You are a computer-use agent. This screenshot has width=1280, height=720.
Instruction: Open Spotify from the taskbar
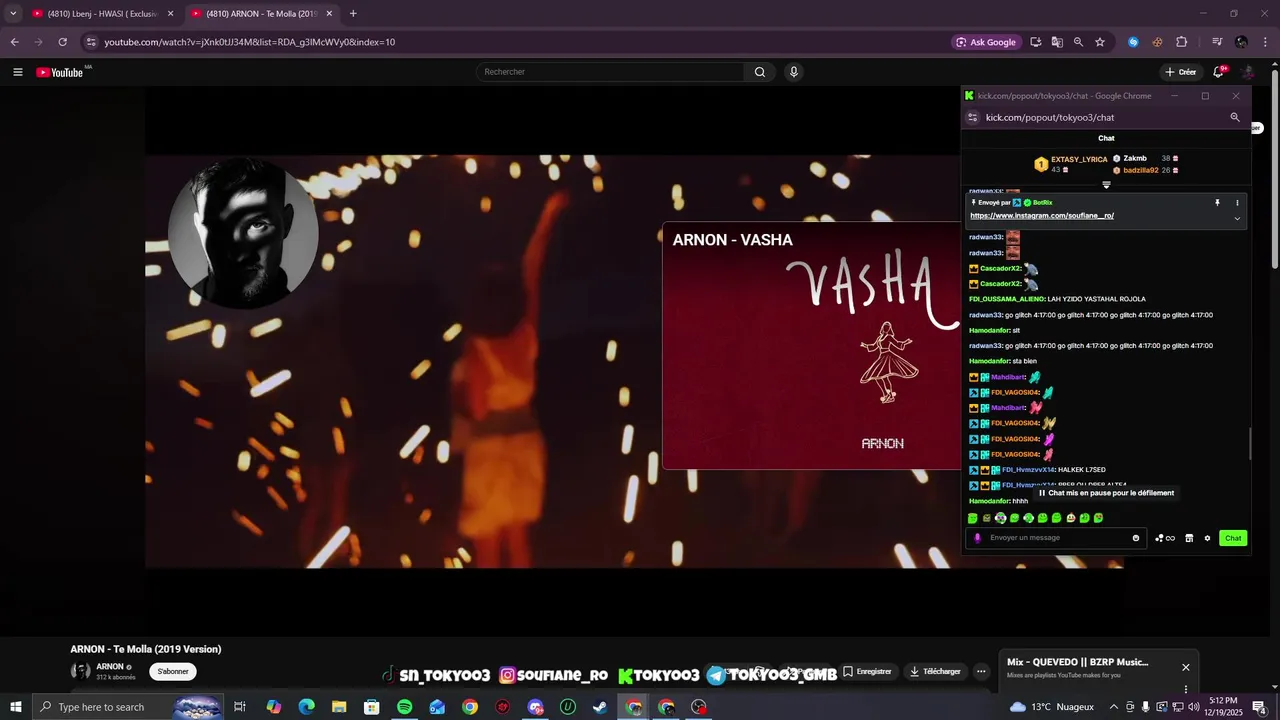click(404, 707)
